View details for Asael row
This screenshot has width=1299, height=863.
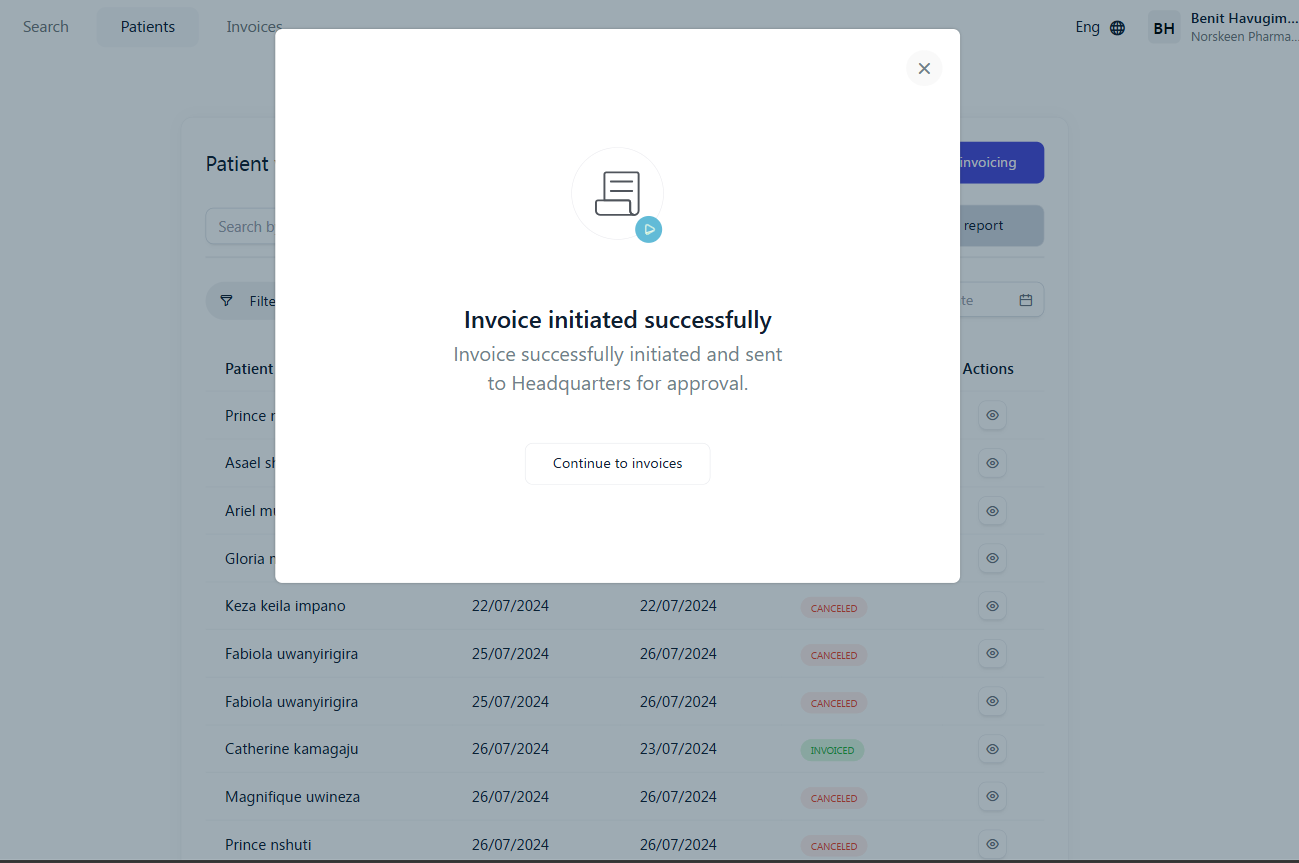[992, 463]
